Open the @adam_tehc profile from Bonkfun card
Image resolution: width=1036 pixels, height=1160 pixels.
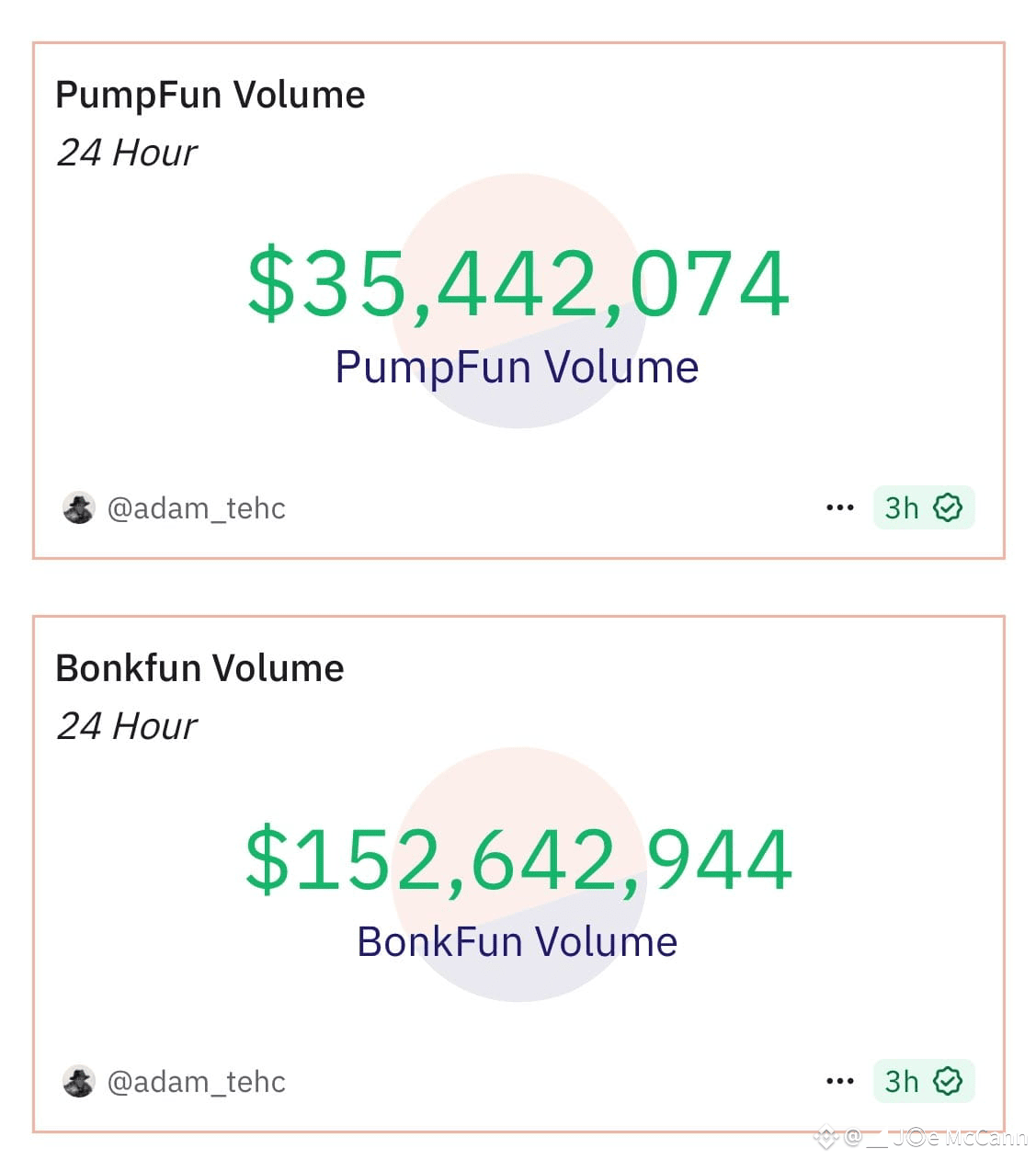[x=197, y=1081]
